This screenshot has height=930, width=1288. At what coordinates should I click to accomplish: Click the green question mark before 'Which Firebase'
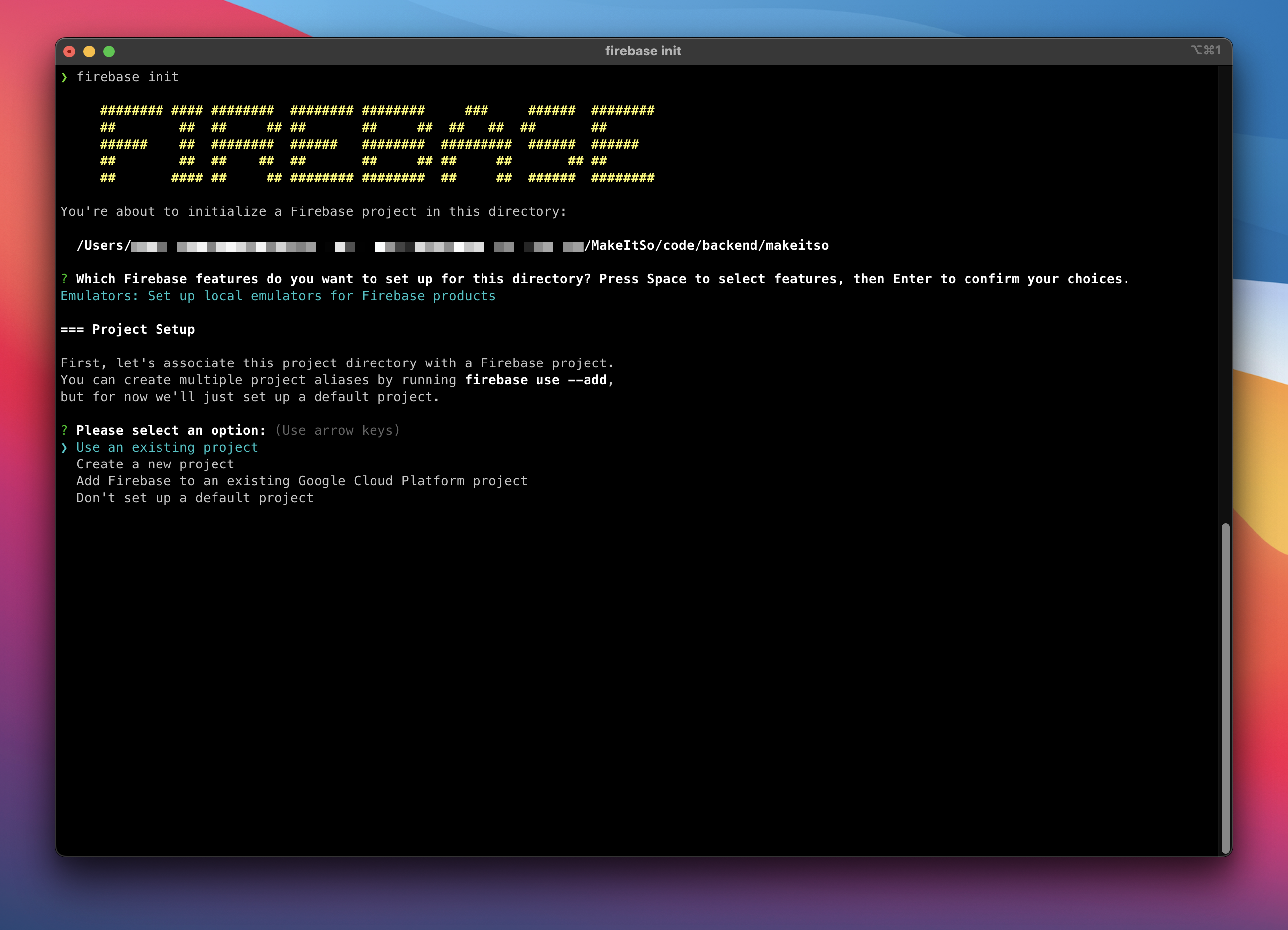(64, 279)
